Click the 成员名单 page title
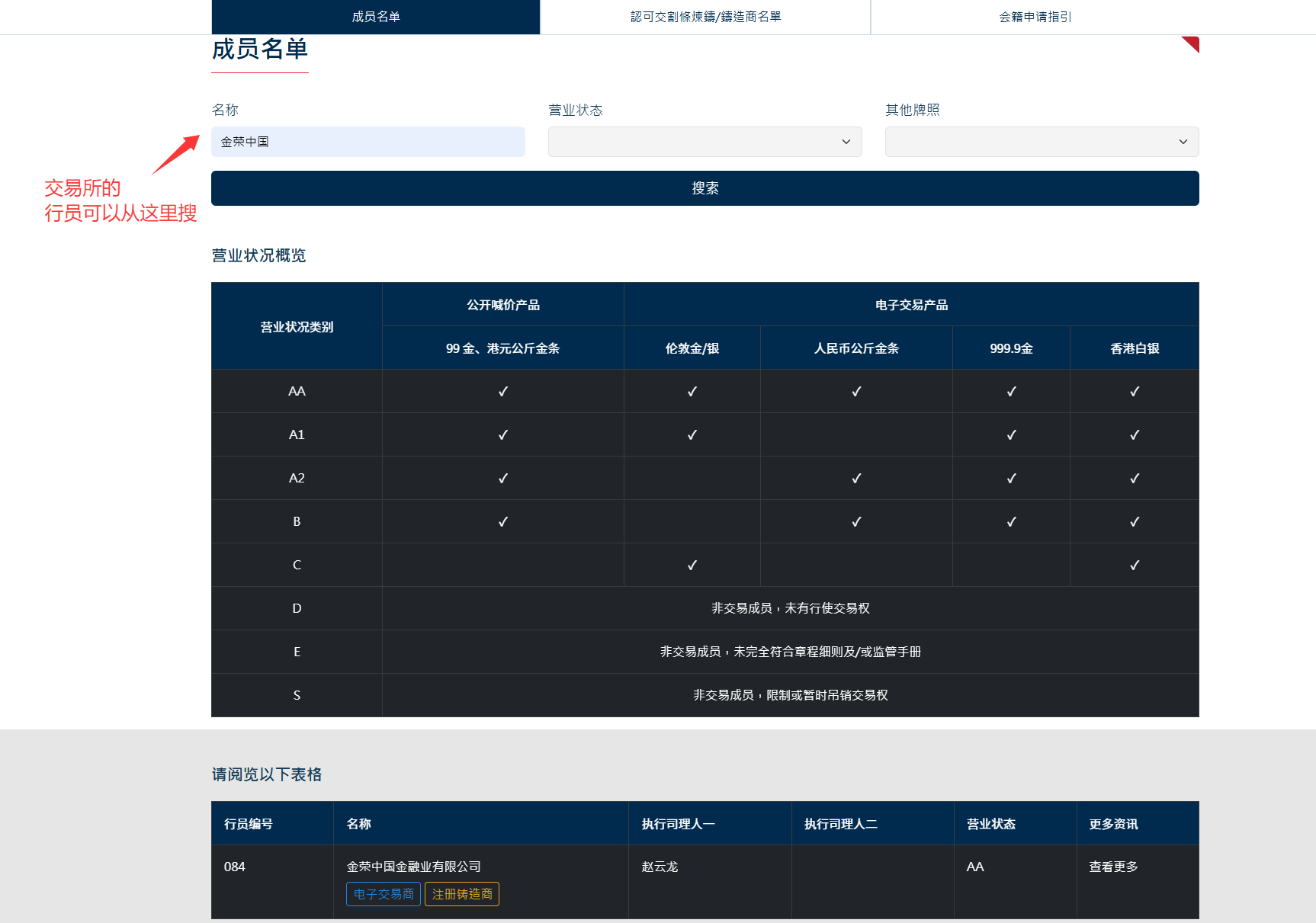The image size is (1316, 923). tap(260, 49)
